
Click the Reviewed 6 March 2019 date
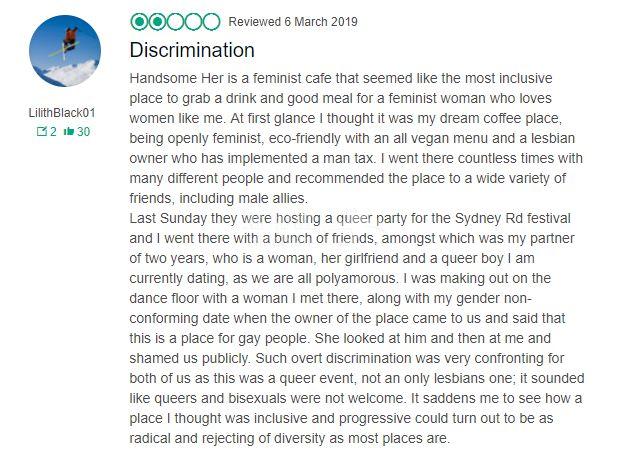pos(293,22)
